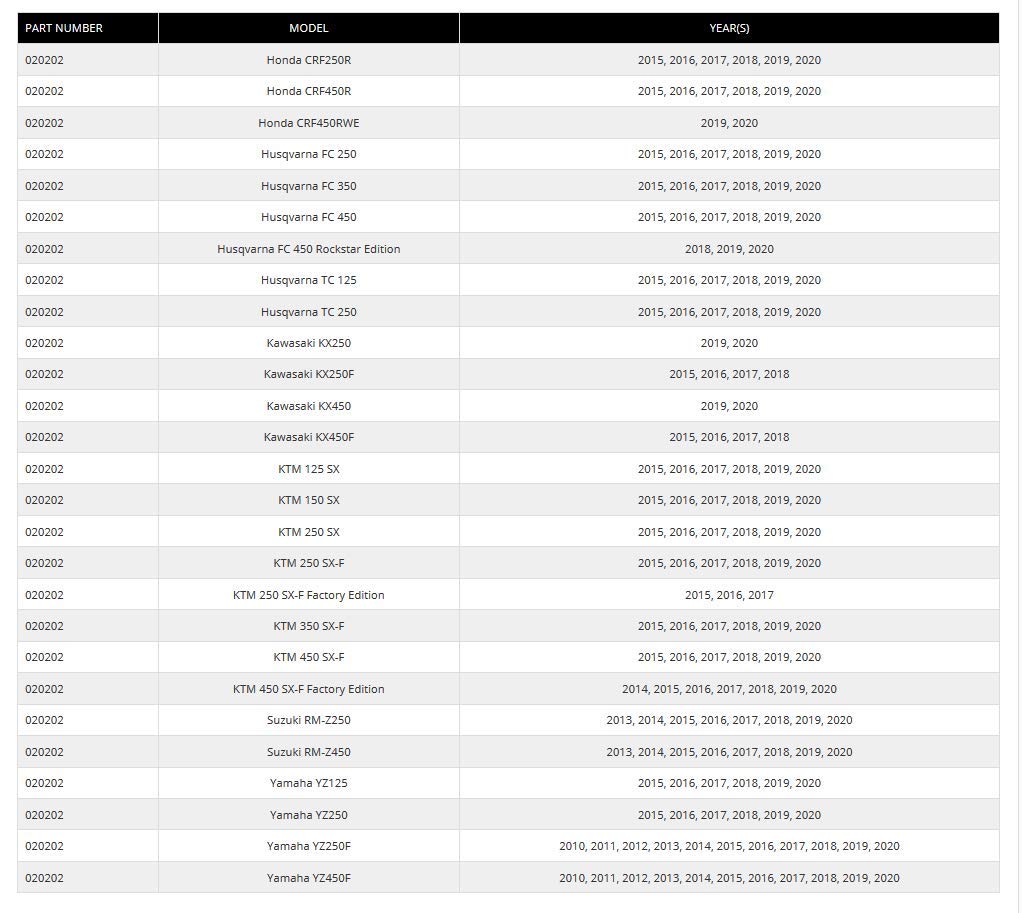Click the Husqvarna FC 350 model cell
This screenshot has width=1022, height=913.
point(308,186)
